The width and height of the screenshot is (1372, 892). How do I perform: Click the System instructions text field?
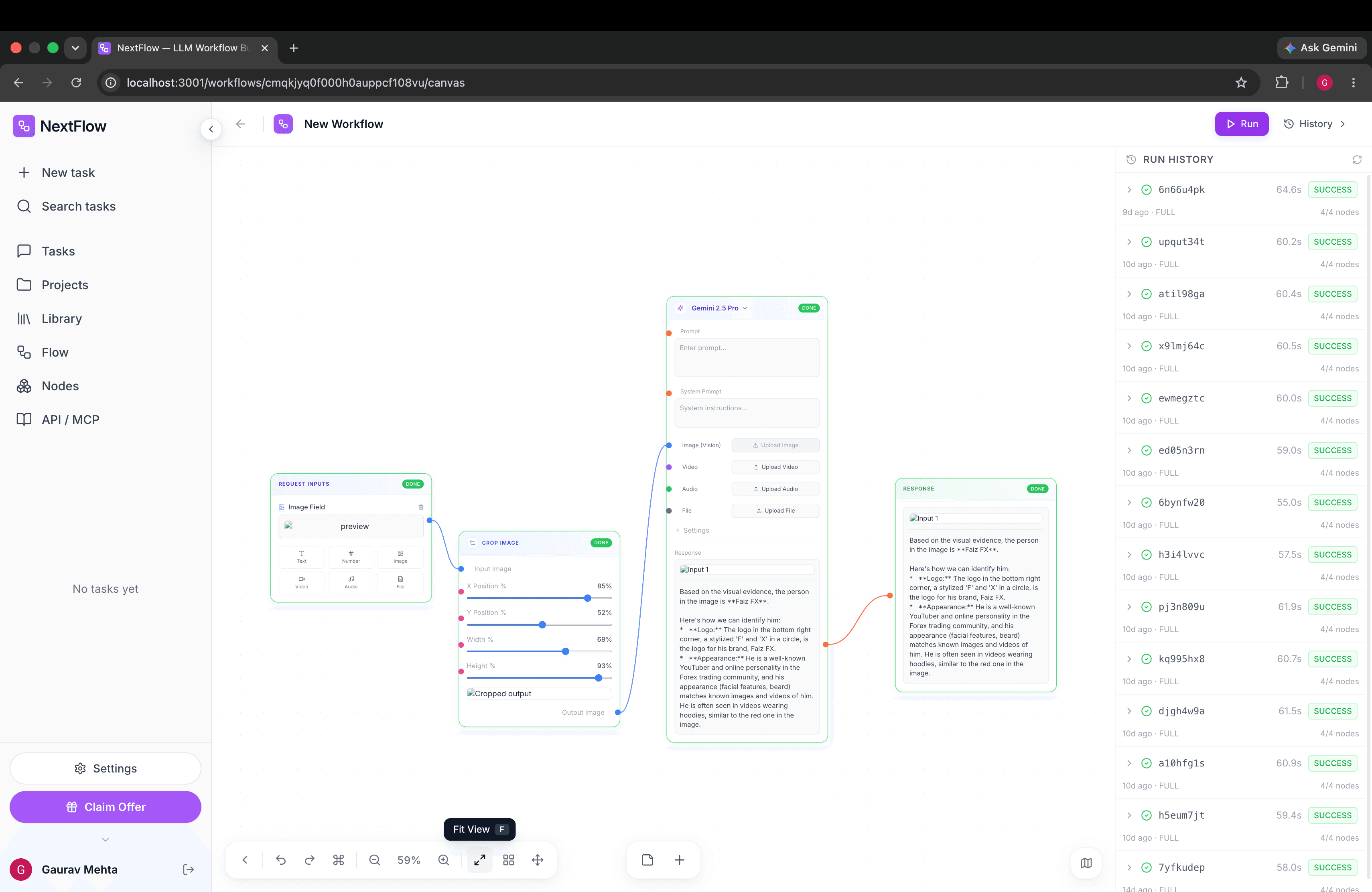[x=747, y=413]
